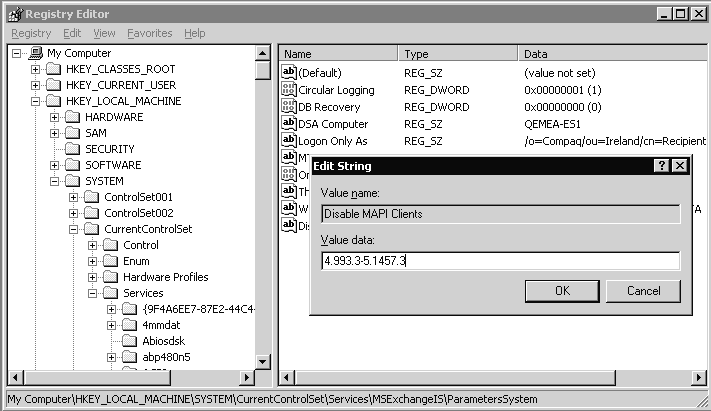Viewport: 711px width, 411px height.
Task: Select the HKEY_LOCAL_MACHINE folder icon
Action: [x=54, y=101]
